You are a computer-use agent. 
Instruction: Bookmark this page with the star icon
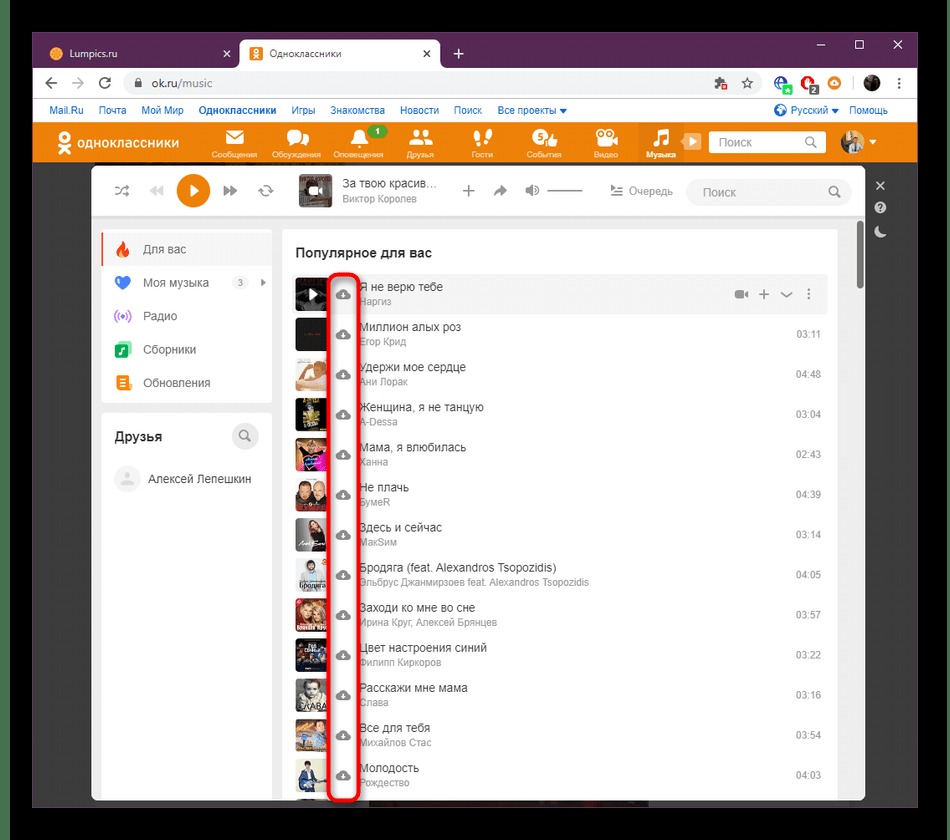[747, 83]
